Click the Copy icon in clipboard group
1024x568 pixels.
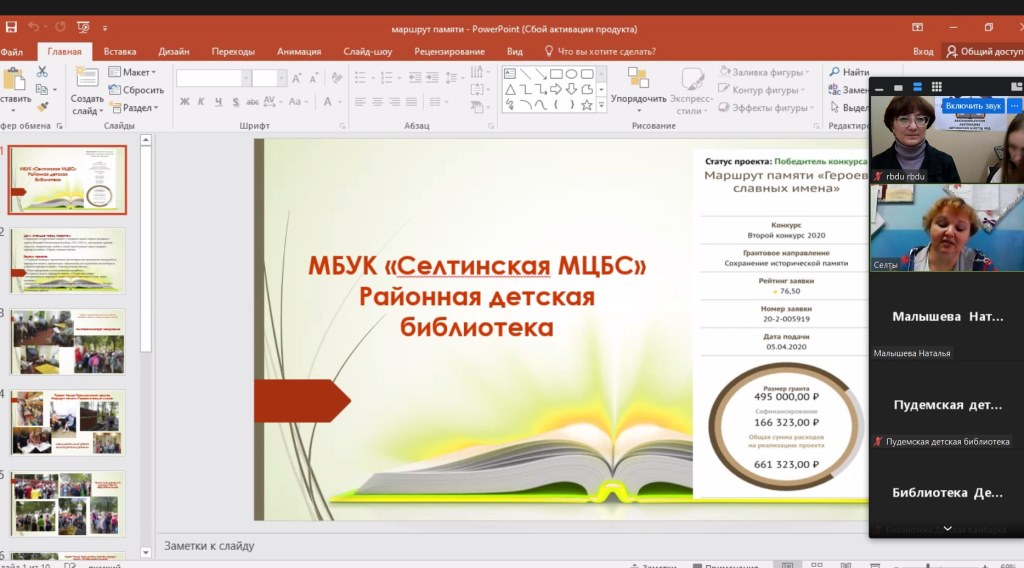coord(42,89)
